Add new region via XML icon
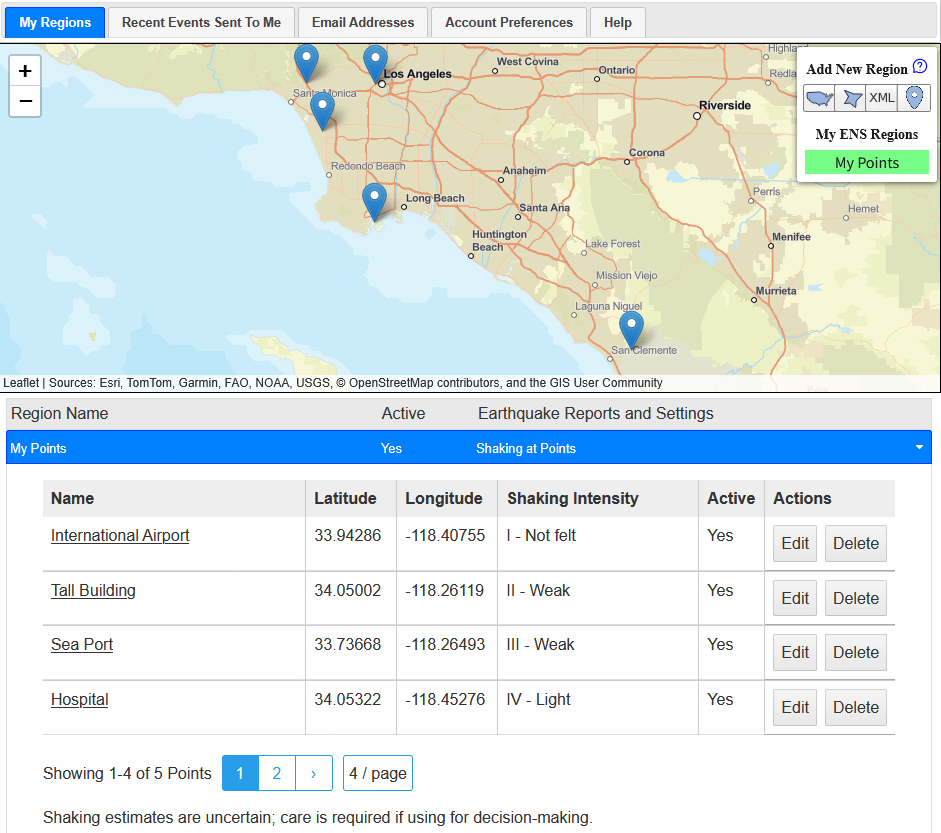The width and height of the screenshot is (941, 833). click(x=882, y=98)
